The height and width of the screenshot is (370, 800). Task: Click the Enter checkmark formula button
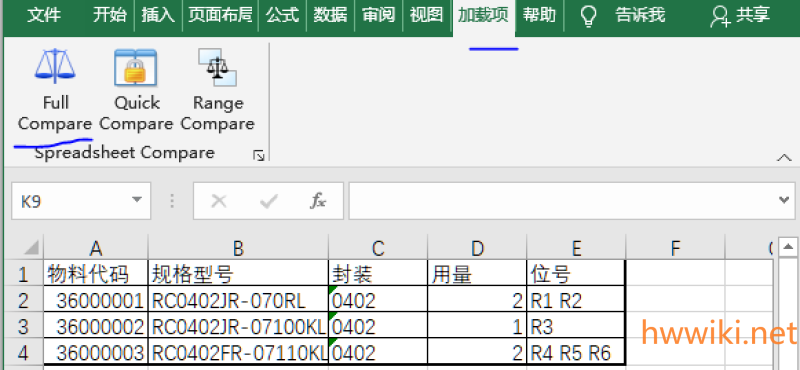point(268,201)
